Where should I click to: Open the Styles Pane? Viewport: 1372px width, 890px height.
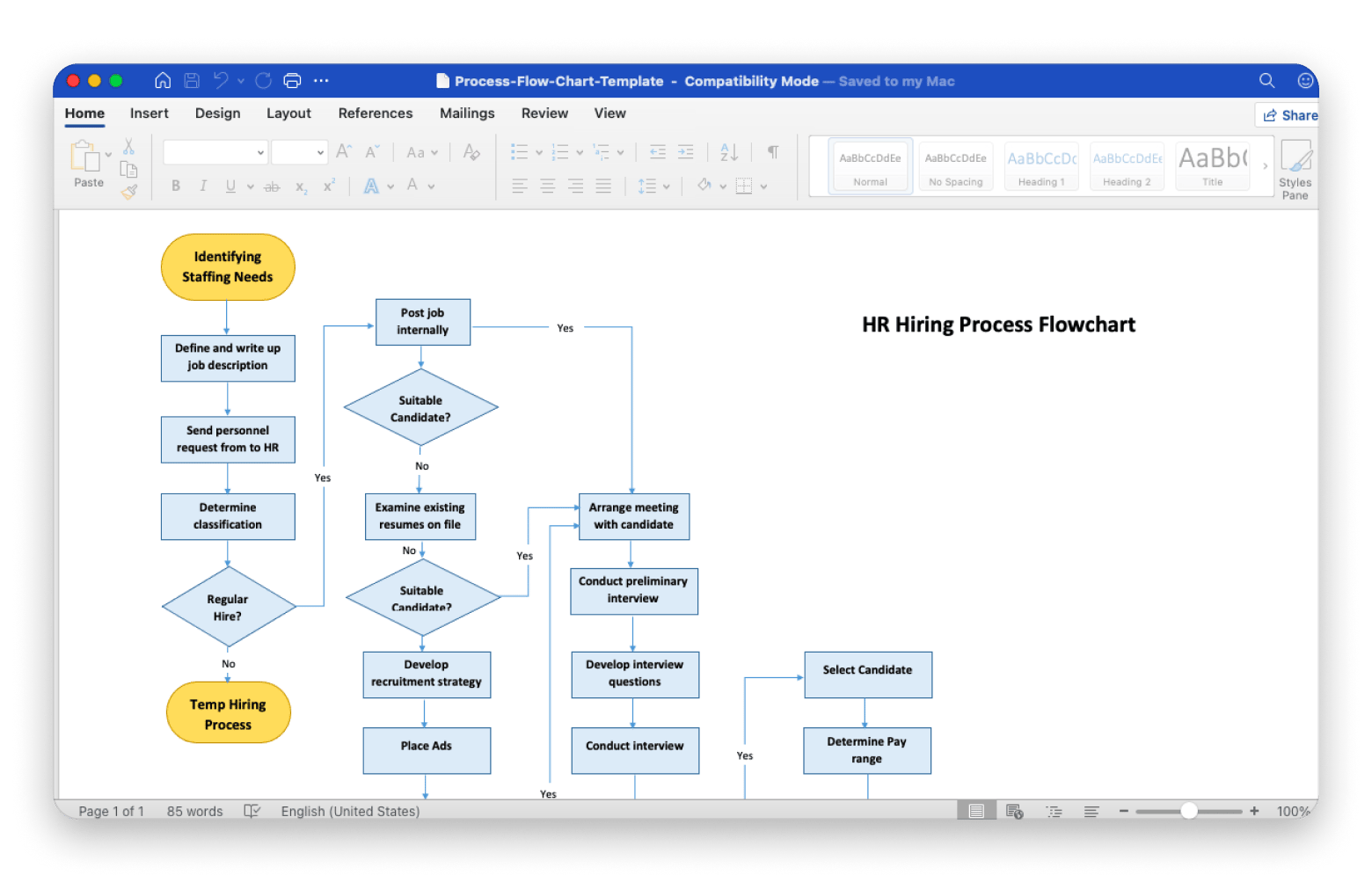pos(1295,169)
